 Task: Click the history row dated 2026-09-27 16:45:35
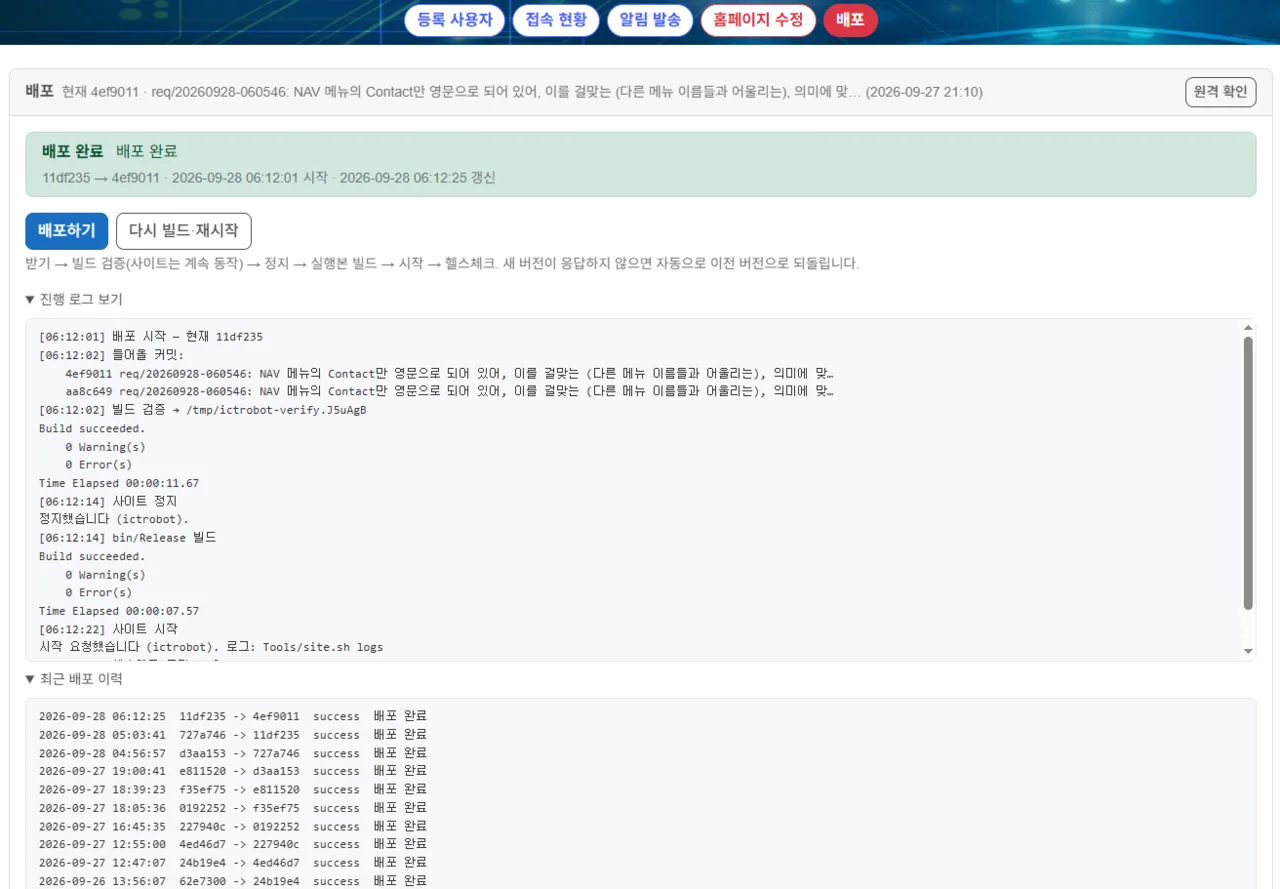[x=233, y=827]
